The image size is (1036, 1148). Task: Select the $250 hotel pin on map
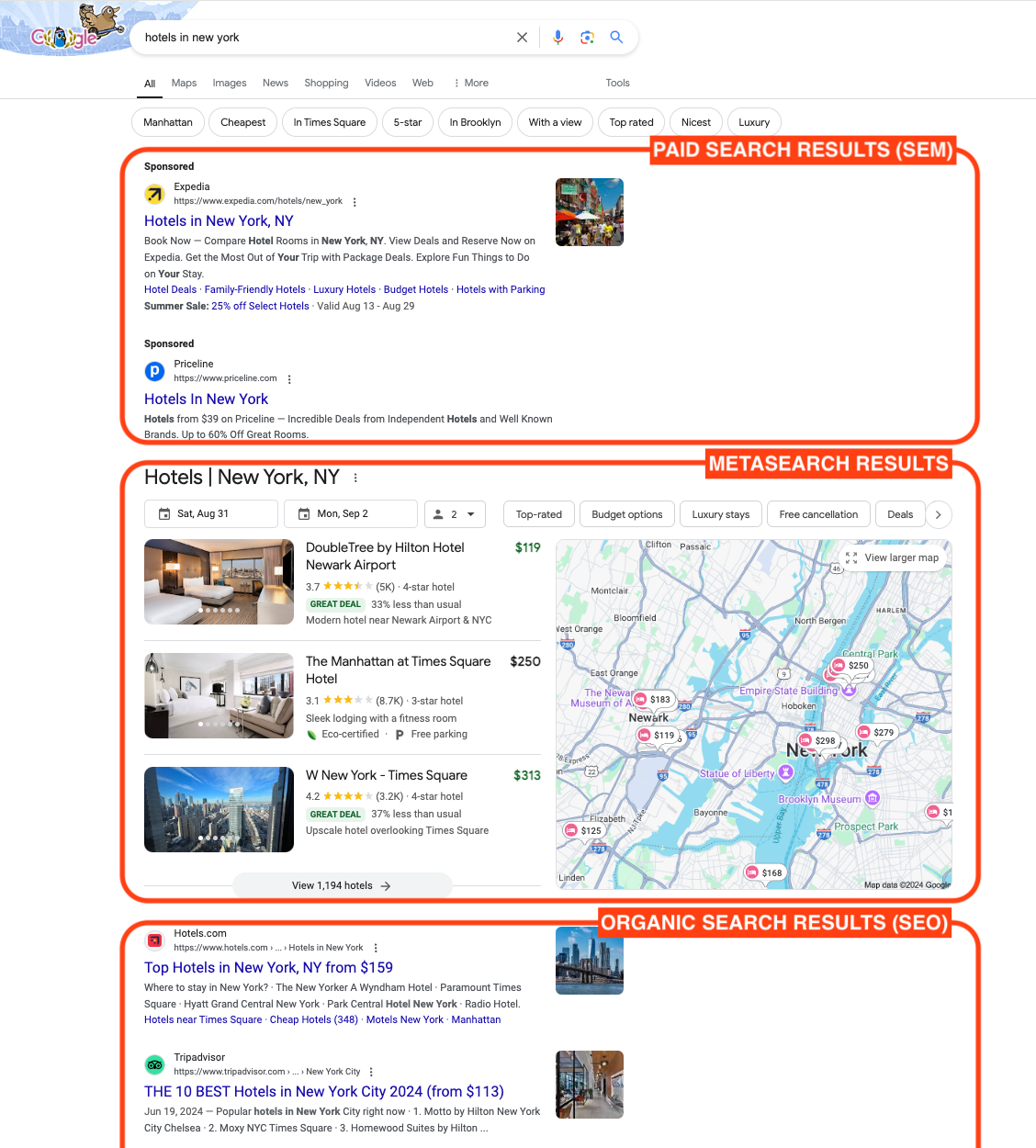[850, 666]
